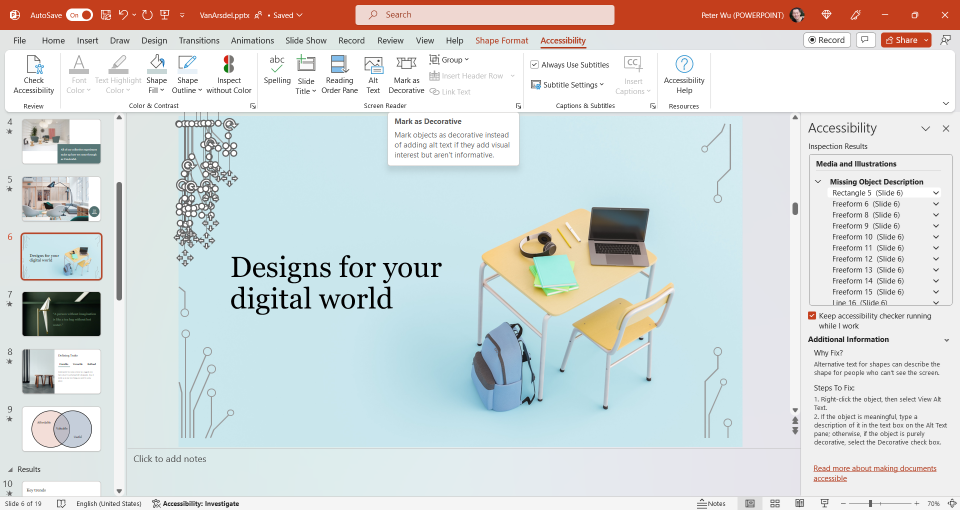Open Accessibility Help
Viewport: 960px width, 510px height.
684,75
